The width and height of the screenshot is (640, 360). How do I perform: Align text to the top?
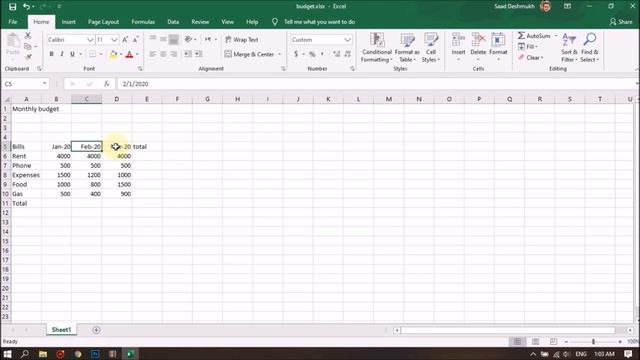[153, 39]
